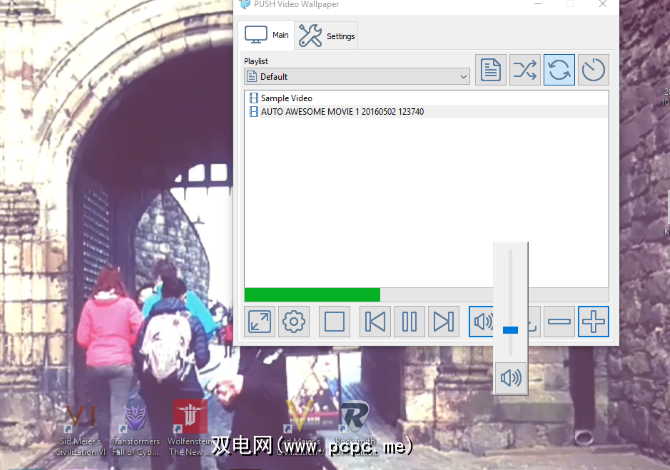670x470 pixels.
Task: Click the Rocksmith desktop shortcut
Action: coord(355,429)
